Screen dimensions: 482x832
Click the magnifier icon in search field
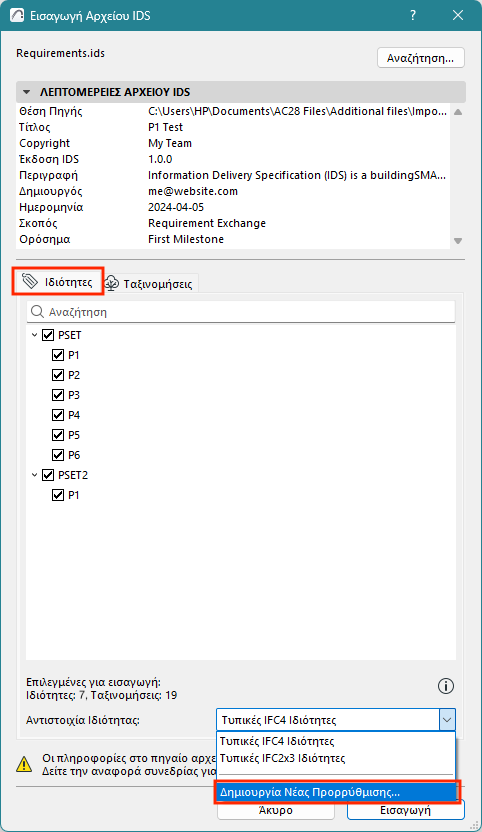tap(37, 311)
